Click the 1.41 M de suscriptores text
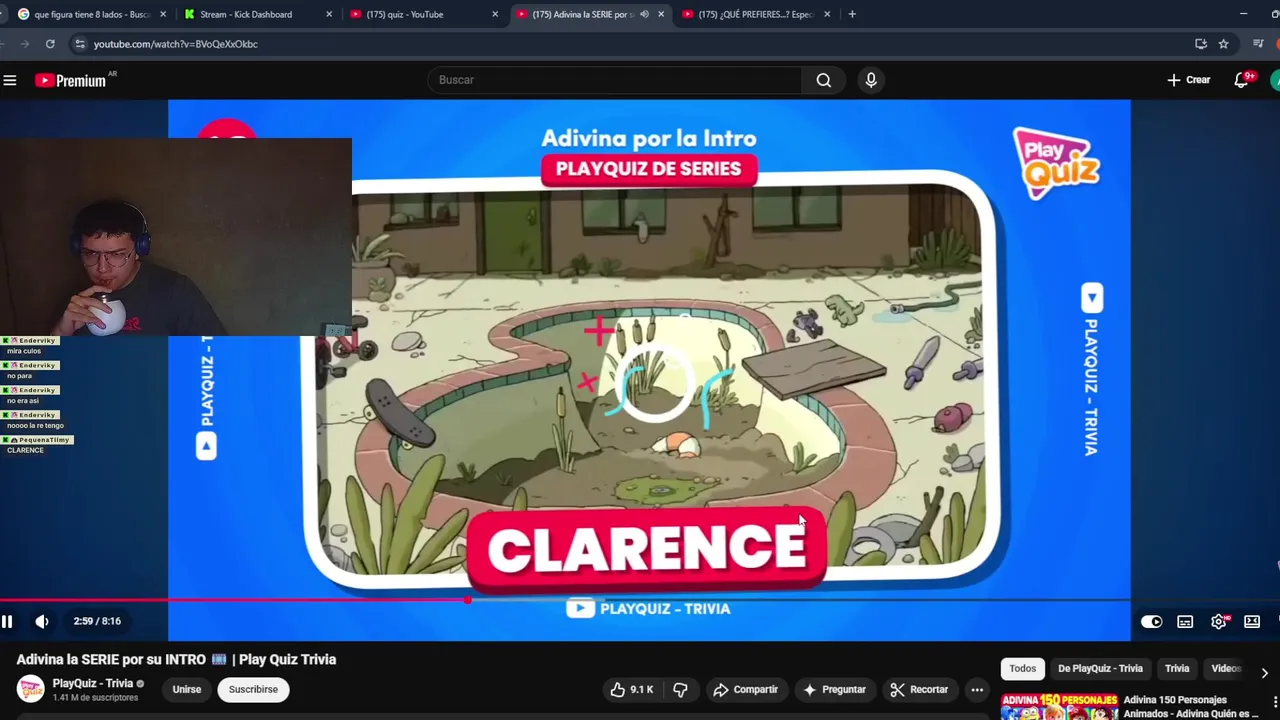The width and height of the screenshot is (1280, 720). [x=95, y=697]
